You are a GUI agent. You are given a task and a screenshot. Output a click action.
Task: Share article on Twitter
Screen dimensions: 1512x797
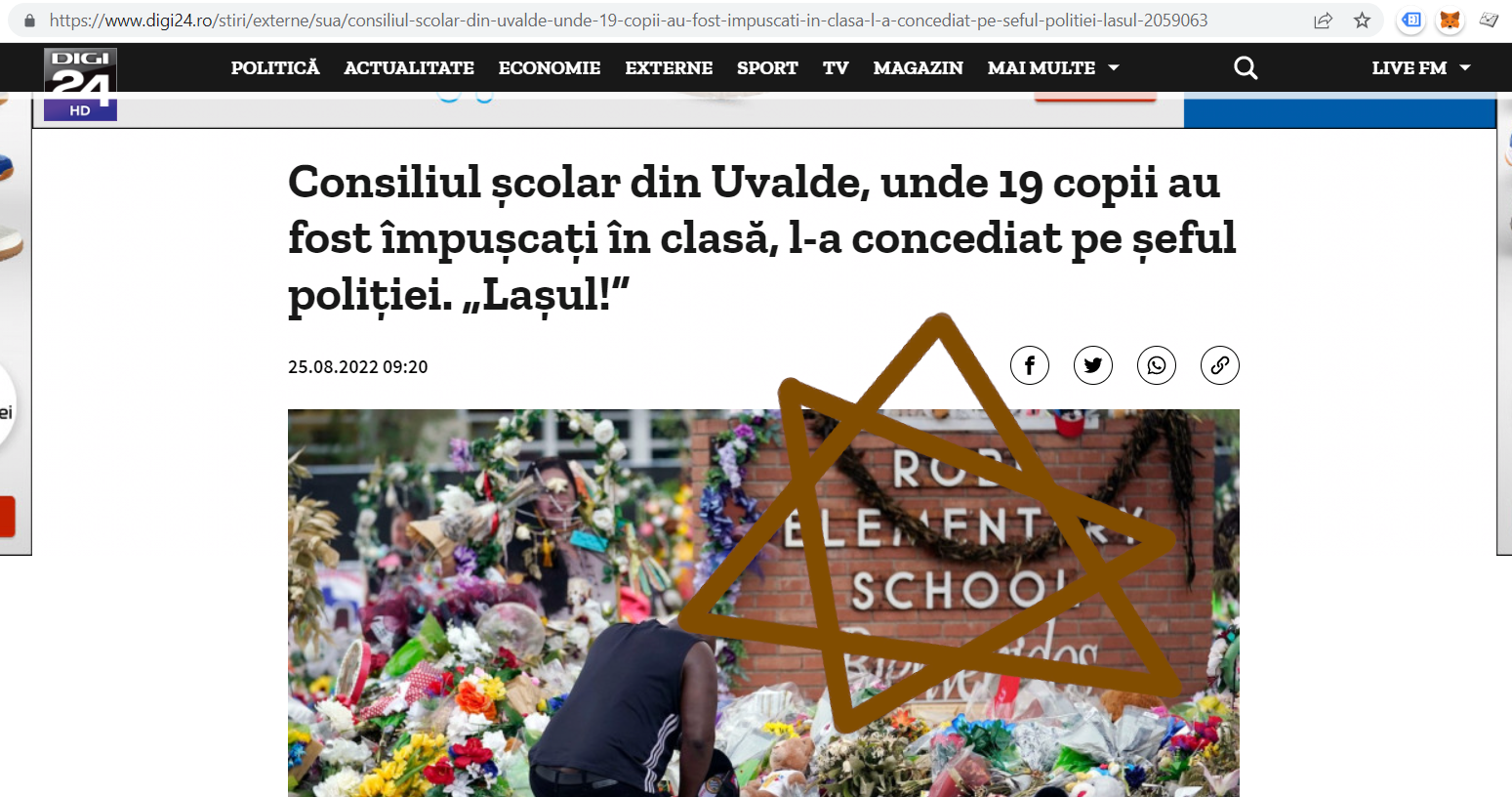1093,365
